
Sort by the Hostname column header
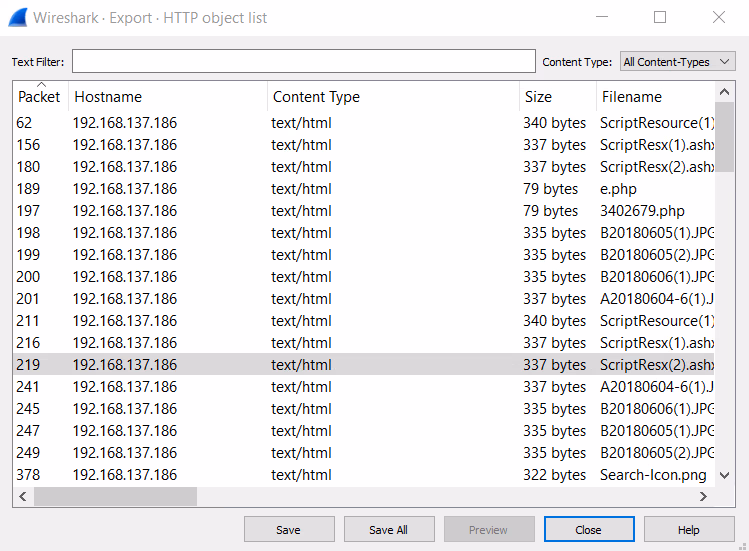[168, 97]
